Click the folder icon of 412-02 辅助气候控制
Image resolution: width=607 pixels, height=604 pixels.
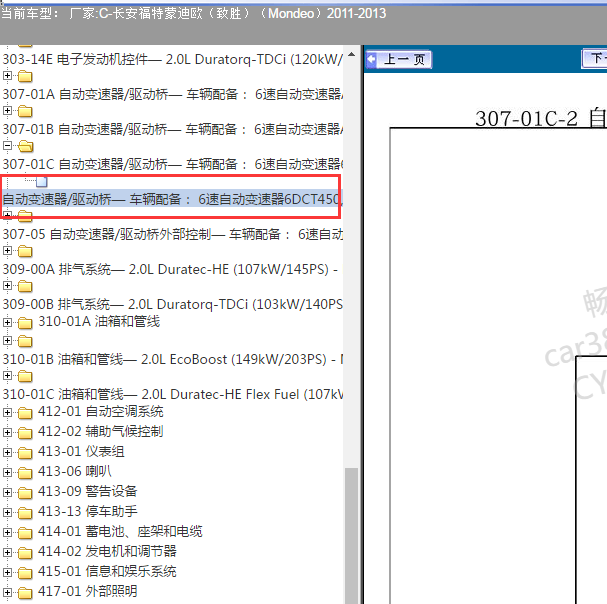click(25, 432)
